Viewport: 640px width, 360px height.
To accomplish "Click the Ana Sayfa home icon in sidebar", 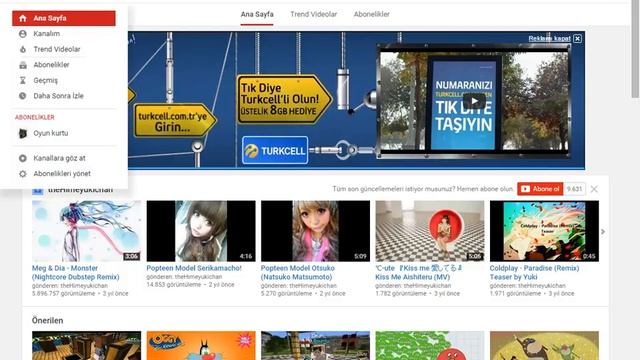I will point(23,18).
